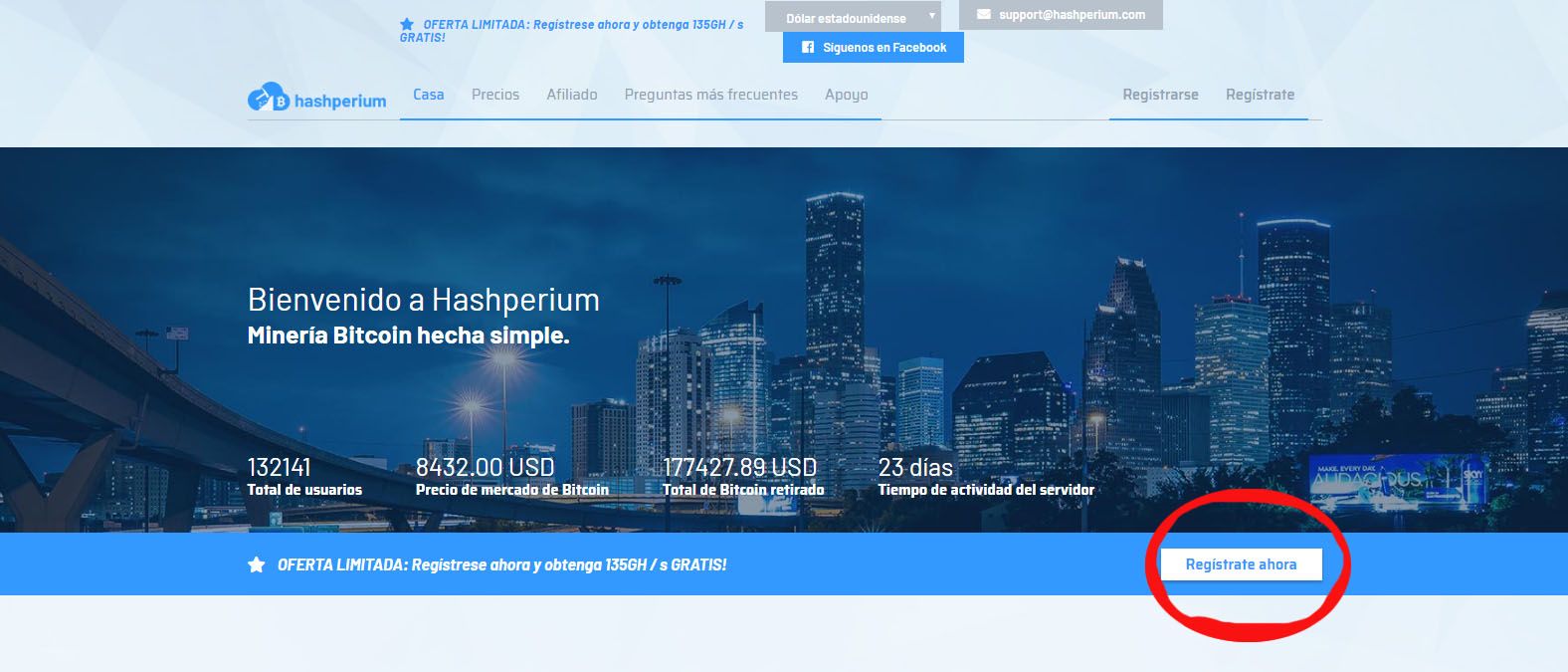This screenshot has height=672, width=1568.
Task: Click Total de usuarios label
Action: [x=304, y=490]
